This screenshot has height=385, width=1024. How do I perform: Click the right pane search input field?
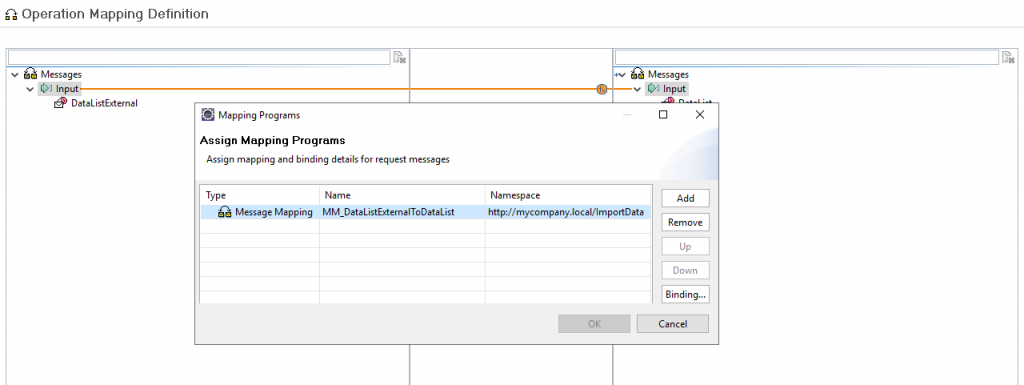click(x=807, y=57)
